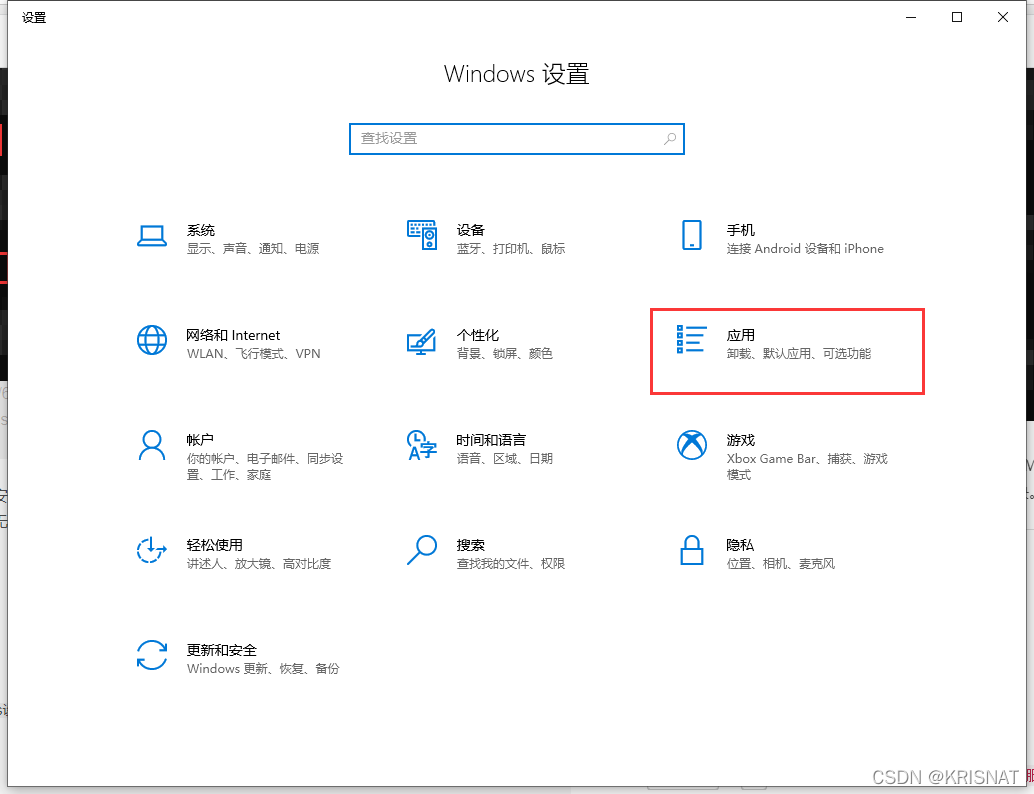
Task: Click the 设置 title bar label
Action: 33,17
